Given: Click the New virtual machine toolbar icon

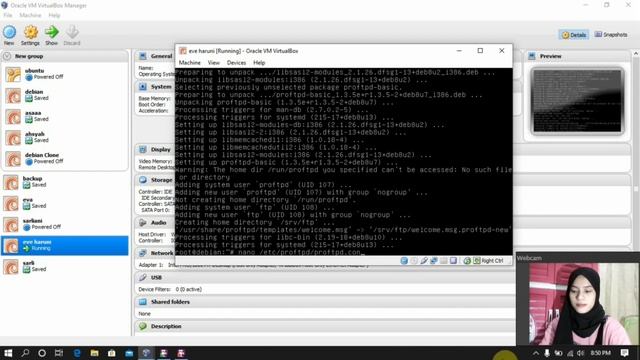Looking at the screenshot, I should point(9,32).
